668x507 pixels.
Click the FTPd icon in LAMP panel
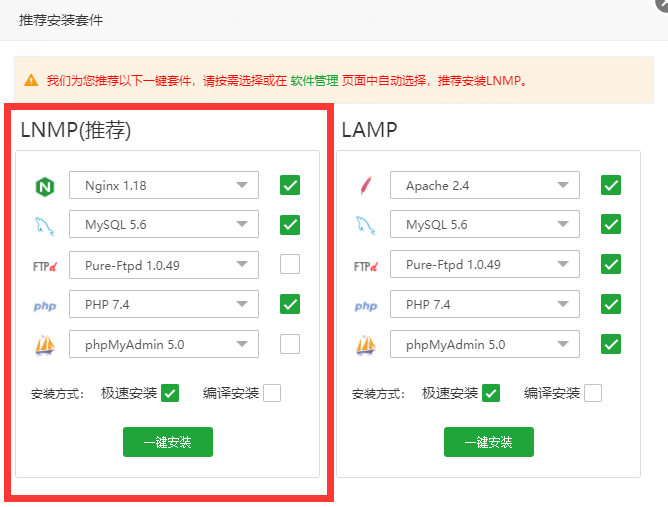pyautogui.click(x=366, y=267)
